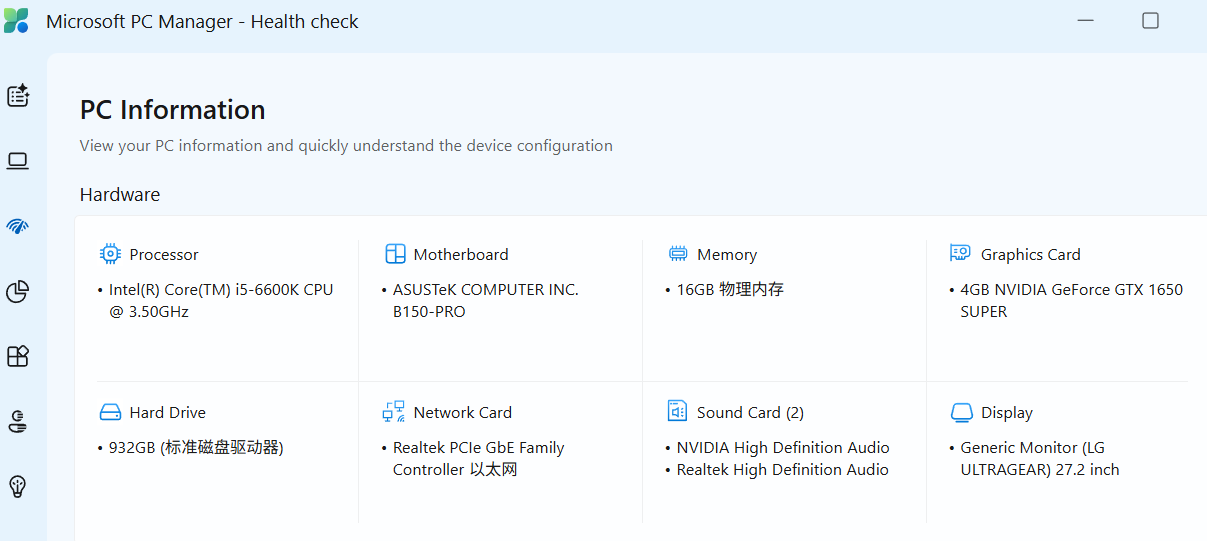Click the Motherboard icon
1207x541 pixels.
[x=395, y=254]
